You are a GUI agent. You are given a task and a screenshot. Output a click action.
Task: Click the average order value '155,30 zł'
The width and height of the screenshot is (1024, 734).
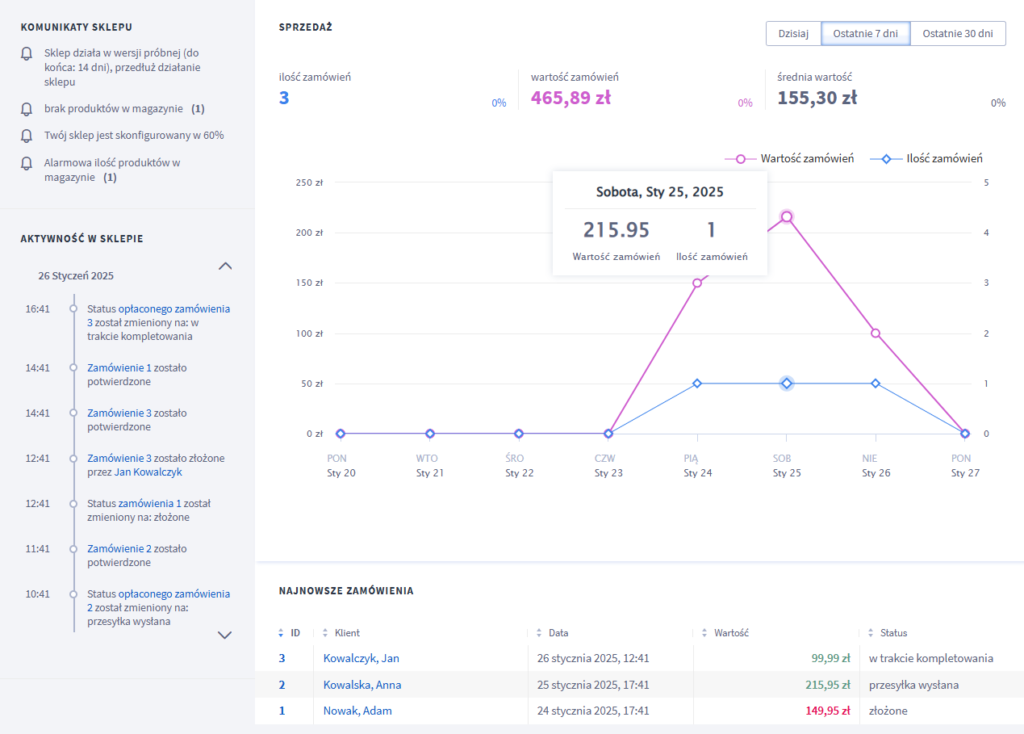[817, 98]
